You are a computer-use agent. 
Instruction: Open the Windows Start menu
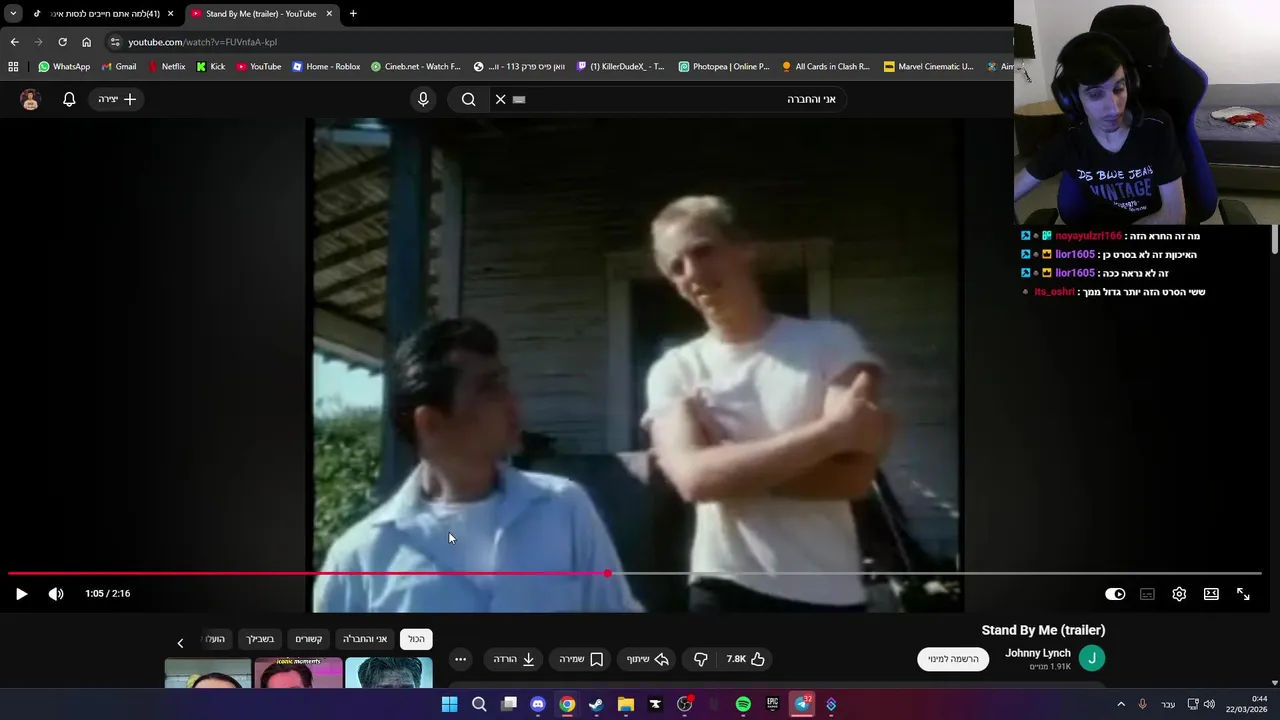[450, 704]
